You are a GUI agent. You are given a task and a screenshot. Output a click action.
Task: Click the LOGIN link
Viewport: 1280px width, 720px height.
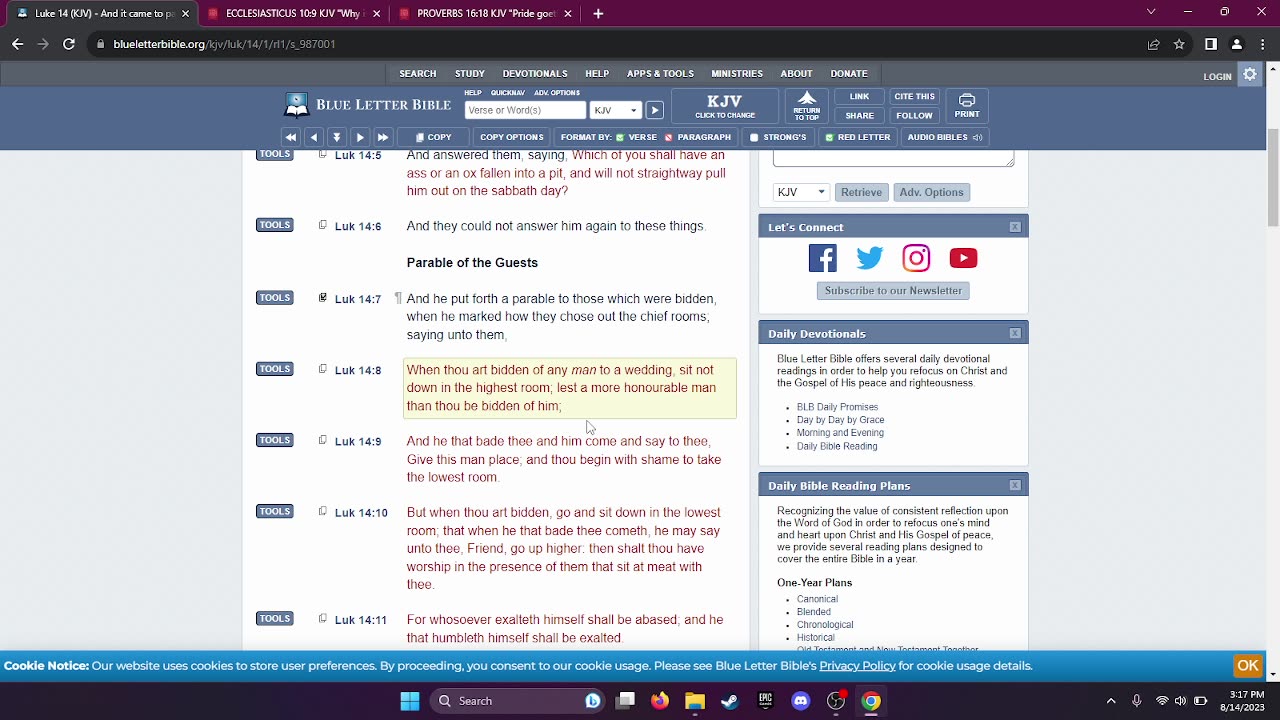tap(1217, 76)
